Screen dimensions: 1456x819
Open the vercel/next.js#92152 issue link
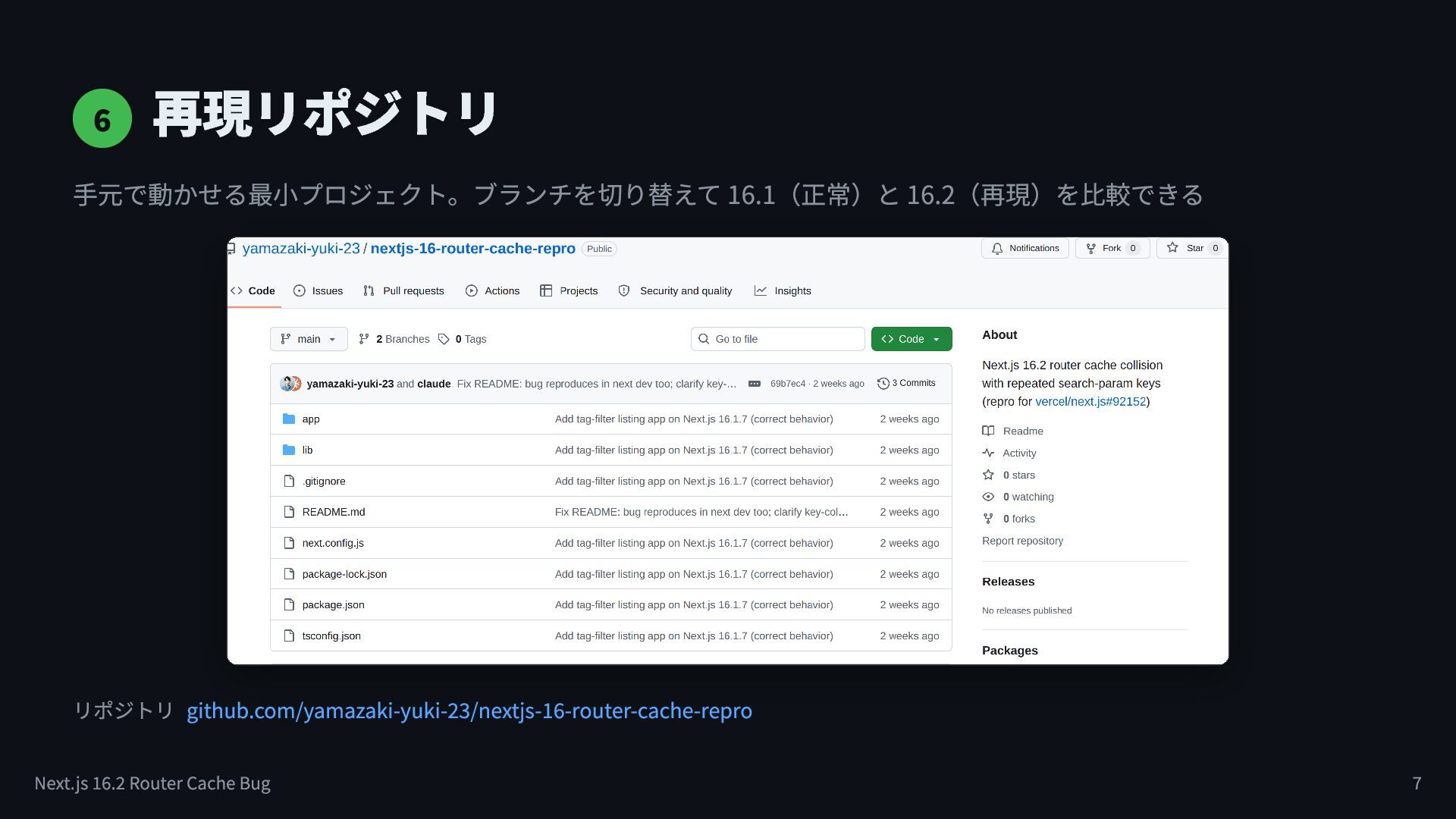[x=1090, y=401]
